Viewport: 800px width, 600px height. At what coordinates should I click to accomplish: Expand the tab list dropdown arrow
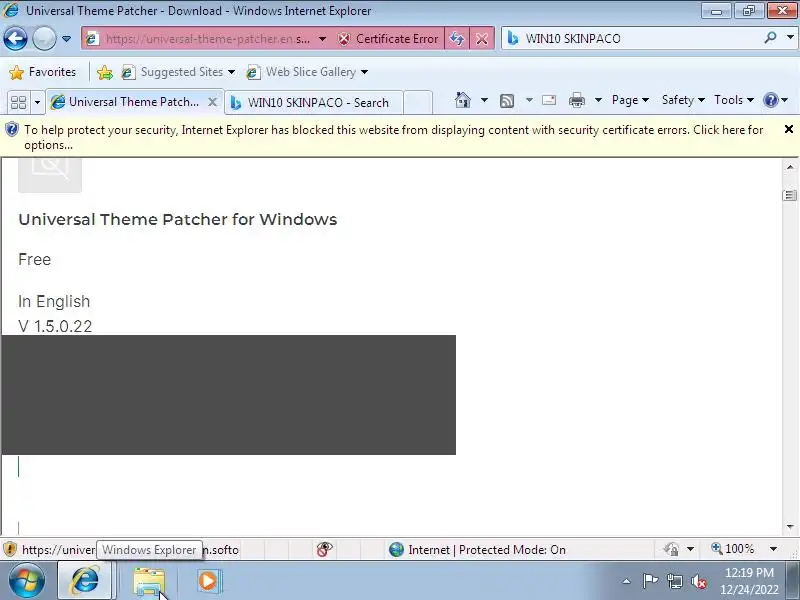coord(37,102)
